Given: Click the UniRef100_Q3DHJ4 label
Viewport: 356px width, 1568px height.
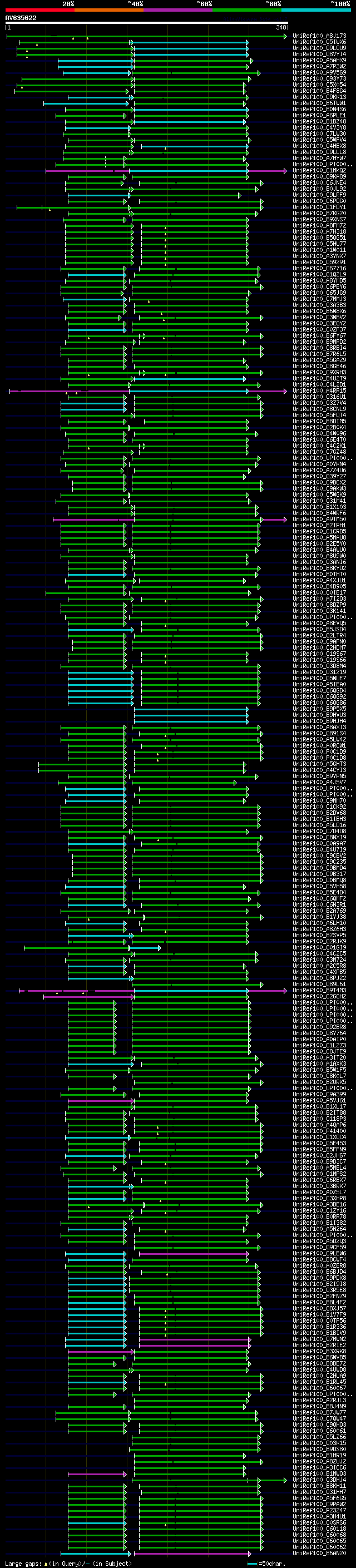Looking at the screenshot, I should click(x=319, y=1479).
